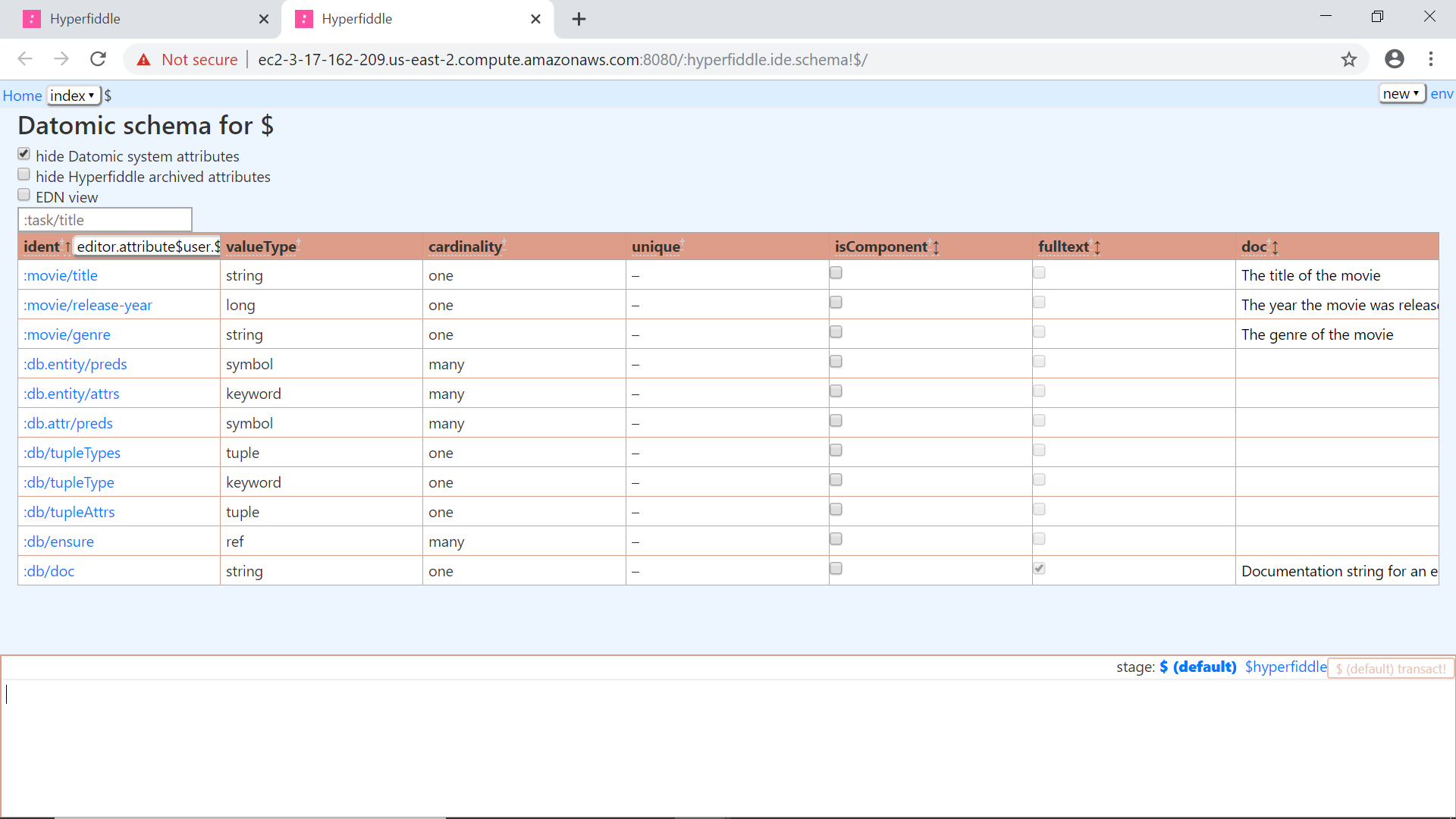Enable the EDN view checkbox
The image size is (1456, 819).
[24, 195]
